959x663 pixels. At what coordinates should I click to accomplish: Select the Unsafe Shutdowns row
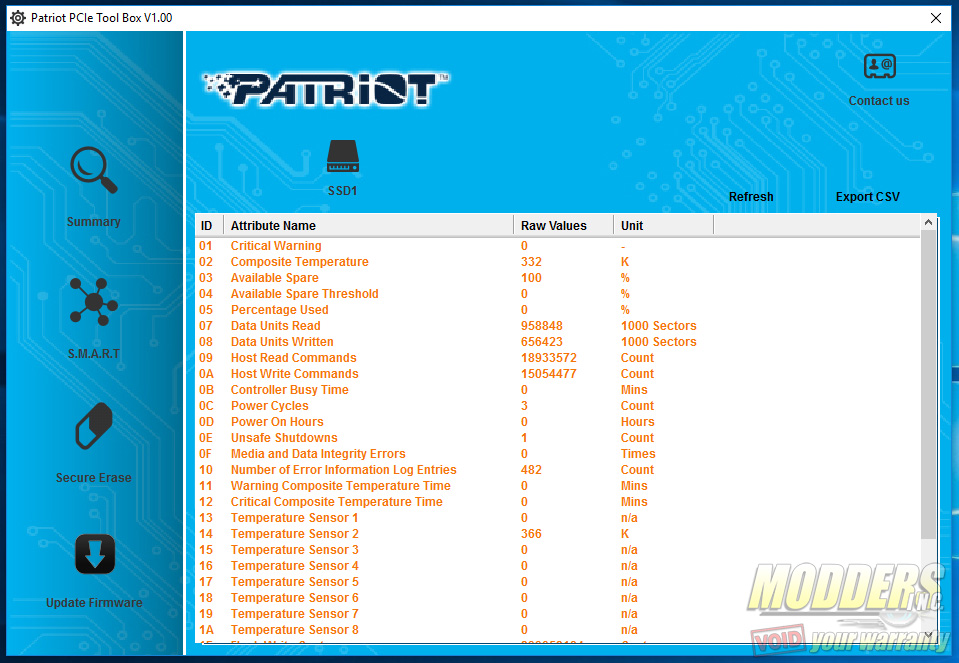(x=284, y=438)
